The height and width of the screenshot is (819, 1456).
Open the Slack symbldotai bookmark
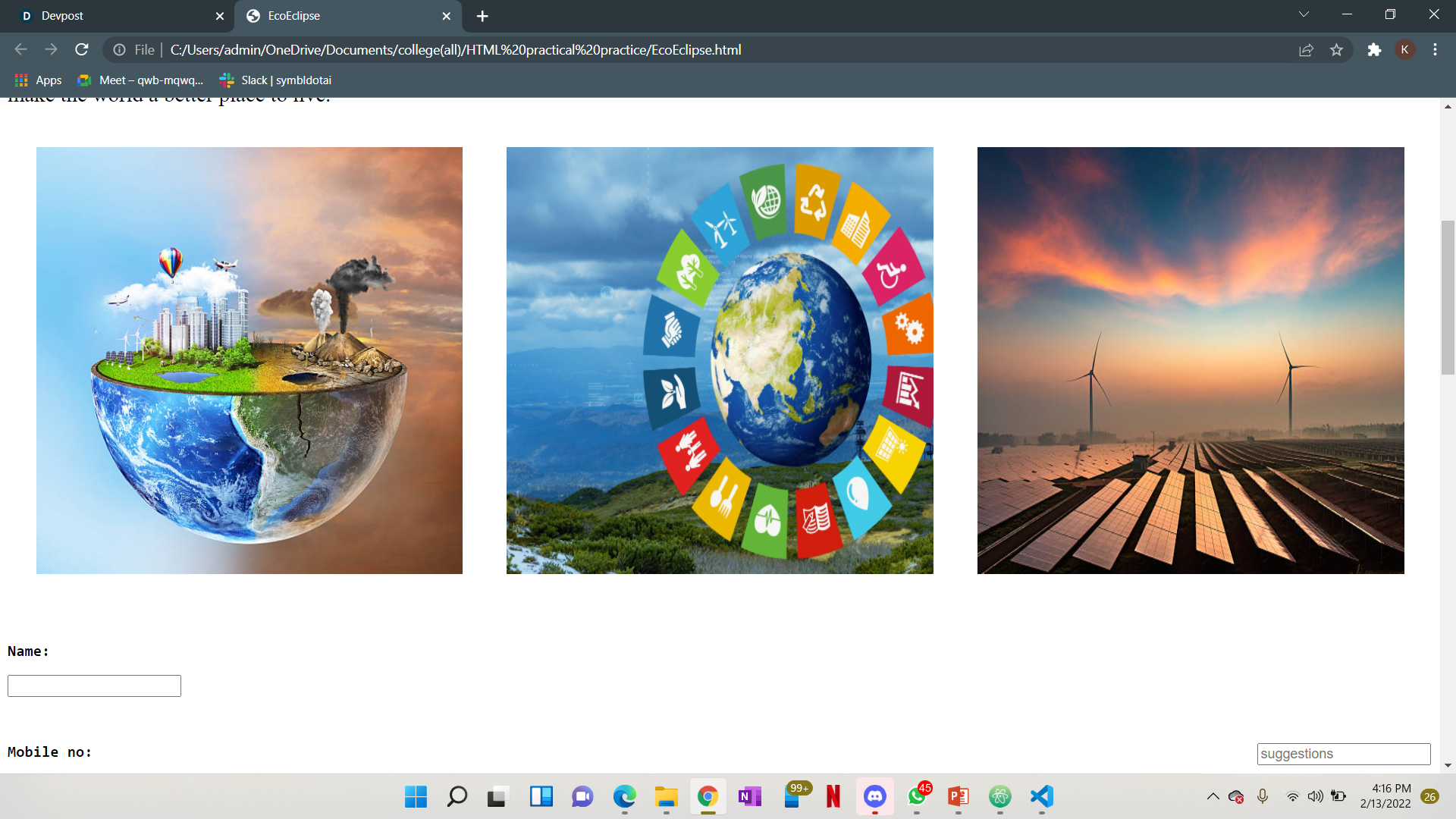point(274,80)
